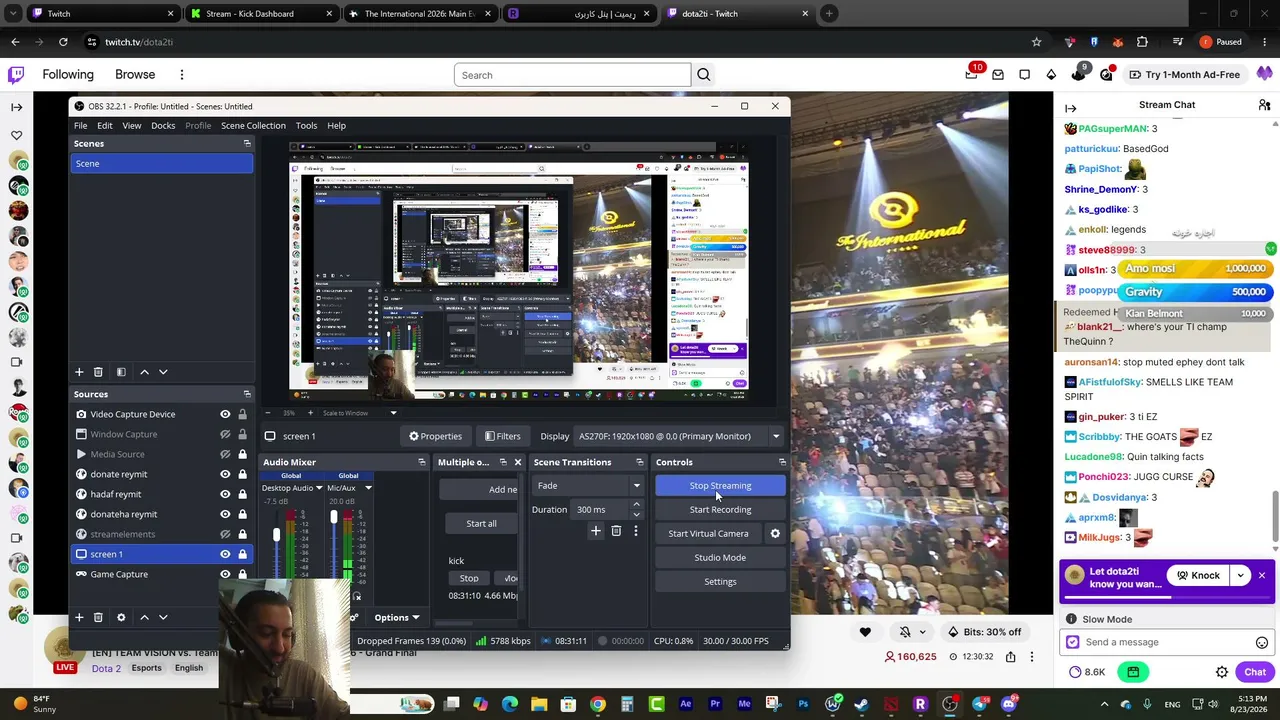Open the Fade transition dropdown
1280x720 pixels.
(589, 486)
